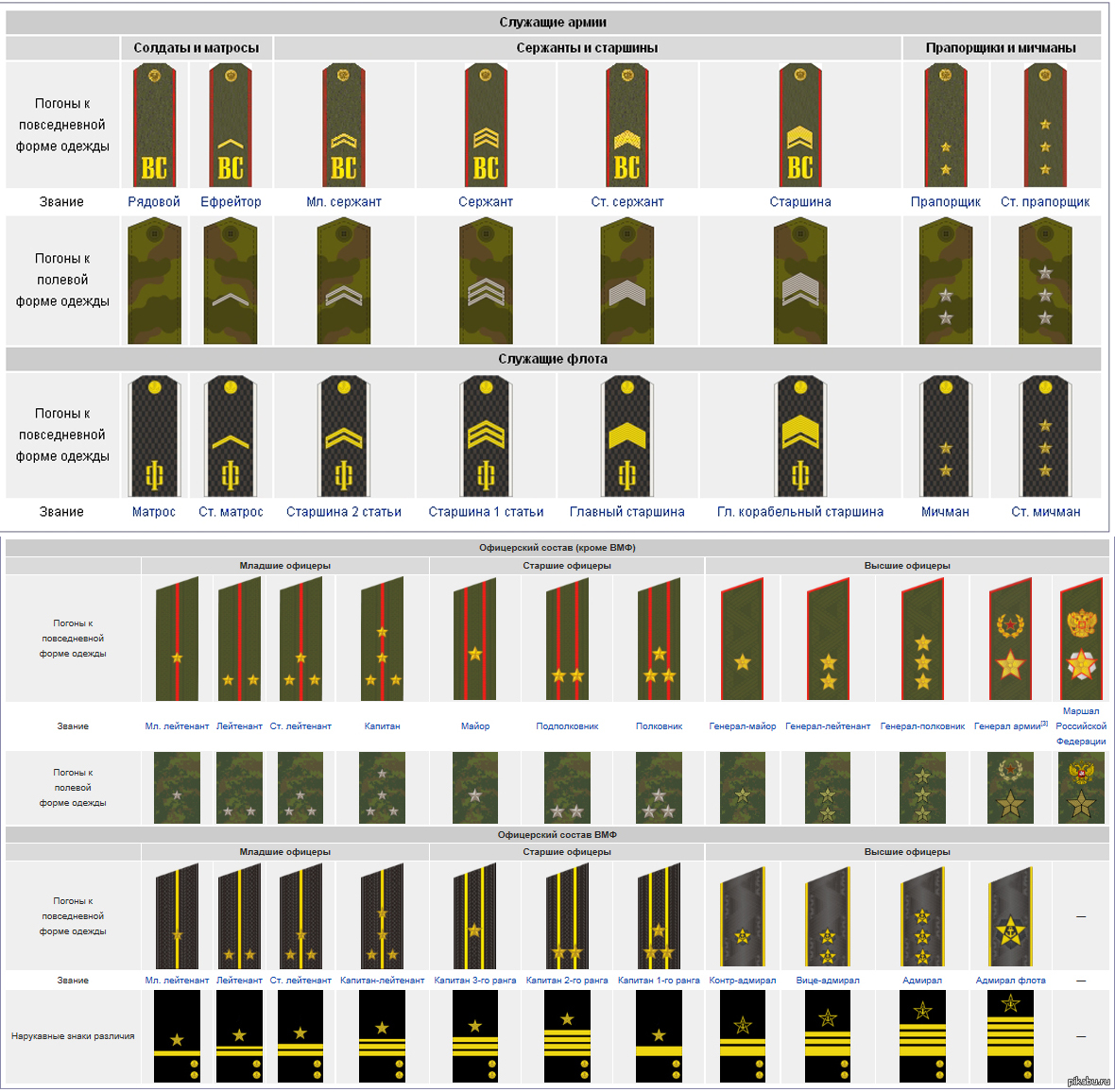
Task: Click the Ст. мичман navy strap image
Action: (x=1044, y=435)
